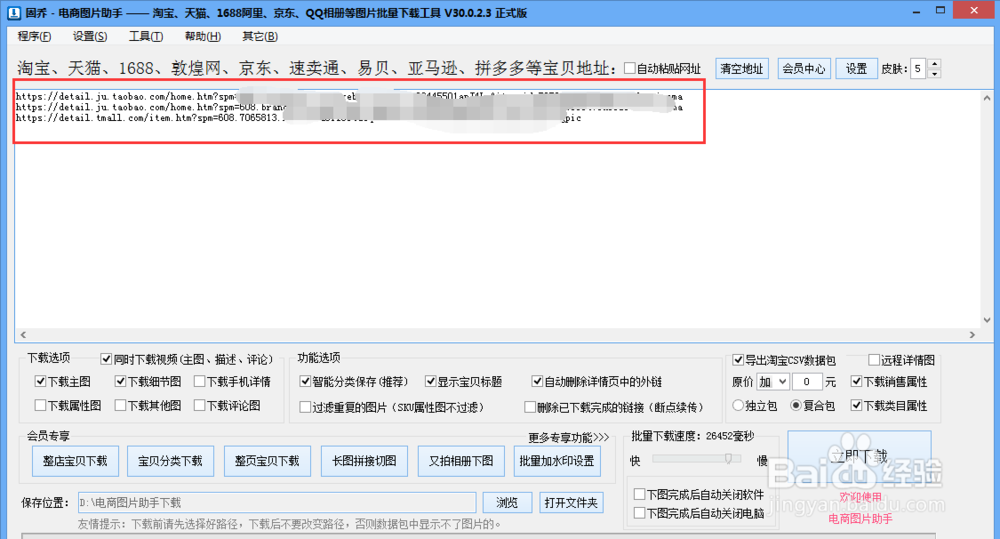The width and height of the screenshot is (1000, 539).
Task: Click horizontal scrollbar right arrow
Action: pos(973,335)
